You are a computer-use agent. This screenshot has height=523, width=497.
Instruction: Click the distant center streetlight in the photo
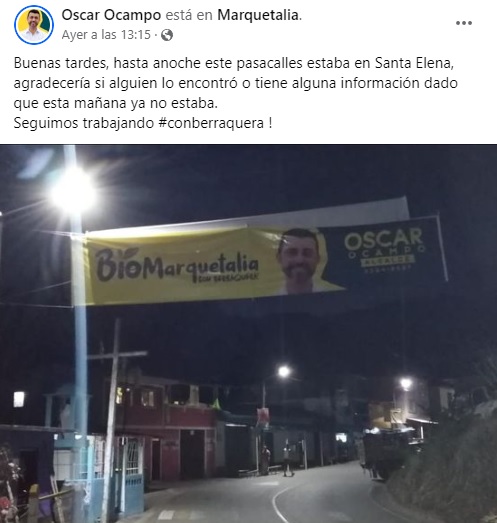point(284,371)
